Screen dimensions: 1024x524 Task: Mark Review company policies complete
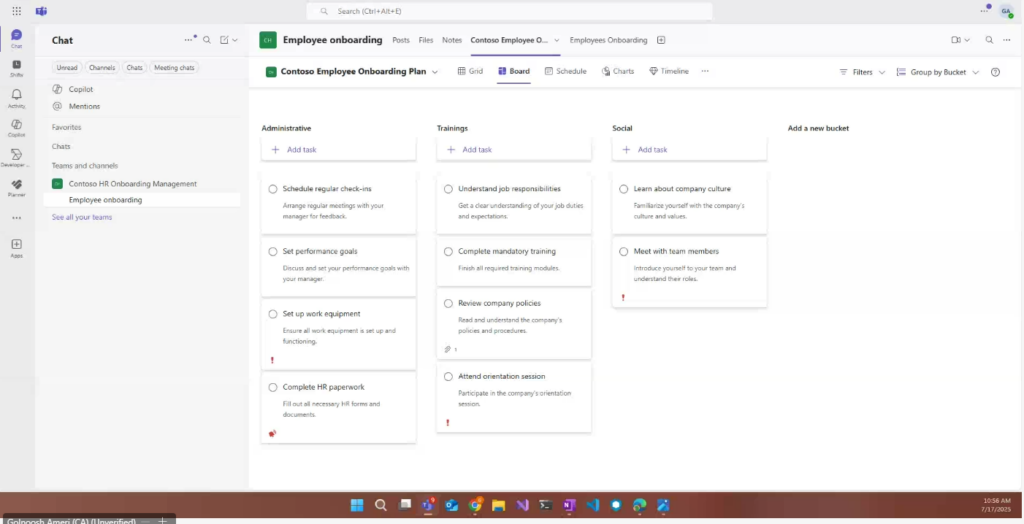(x=448, y=304)
